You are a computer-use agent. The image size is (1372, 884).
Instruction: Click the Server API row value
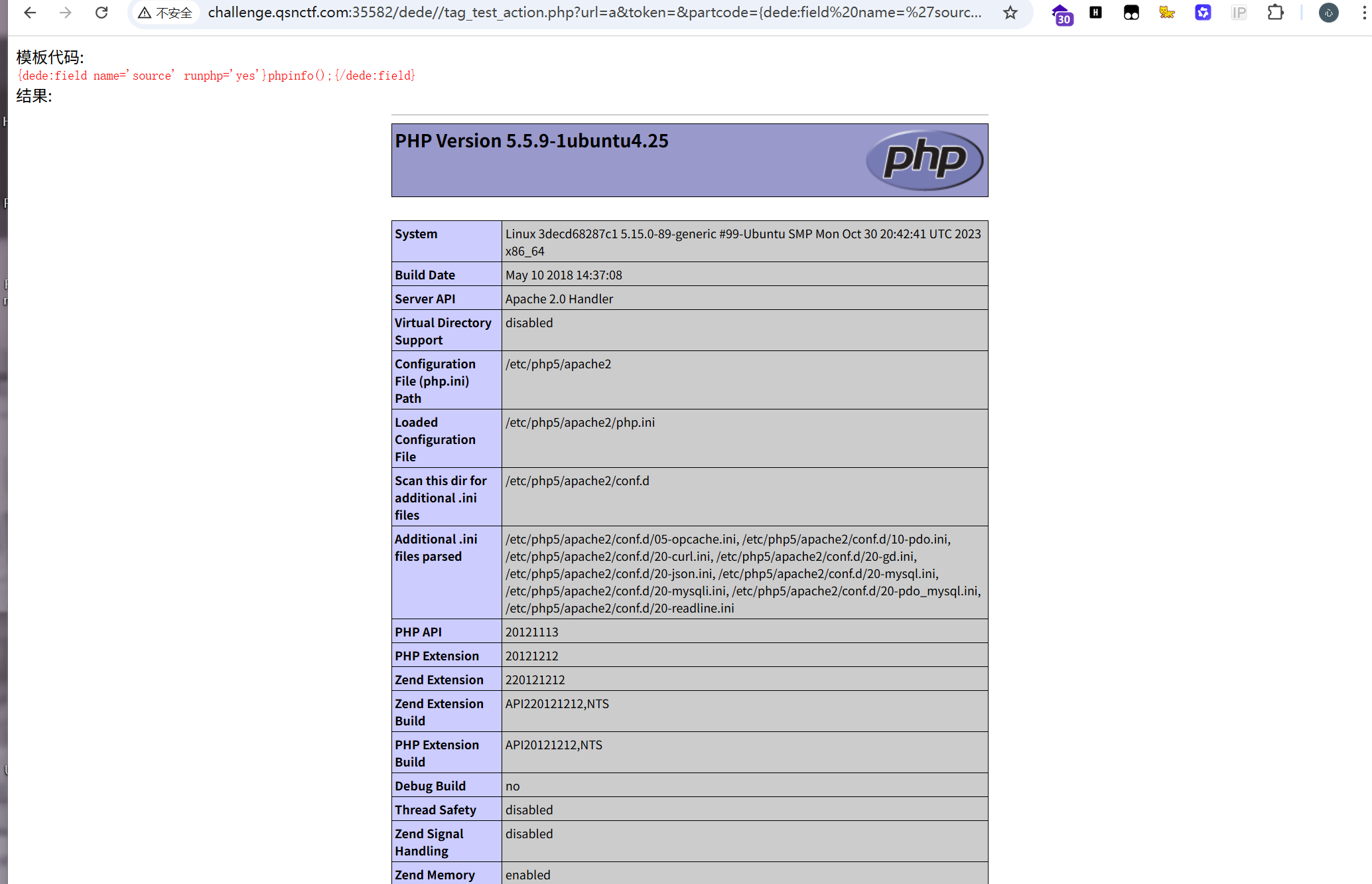pyautogui.click(x=559, y=299)
